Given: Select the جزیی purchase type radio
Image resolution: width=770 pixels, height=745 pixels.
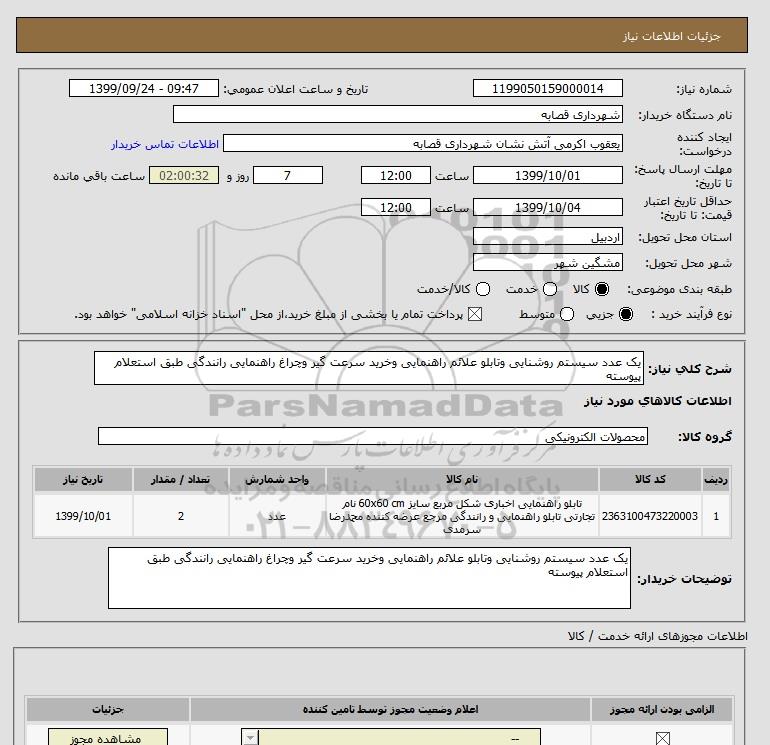Looking at the screenshot, I should pyautogui.click(x=626, y=314).
